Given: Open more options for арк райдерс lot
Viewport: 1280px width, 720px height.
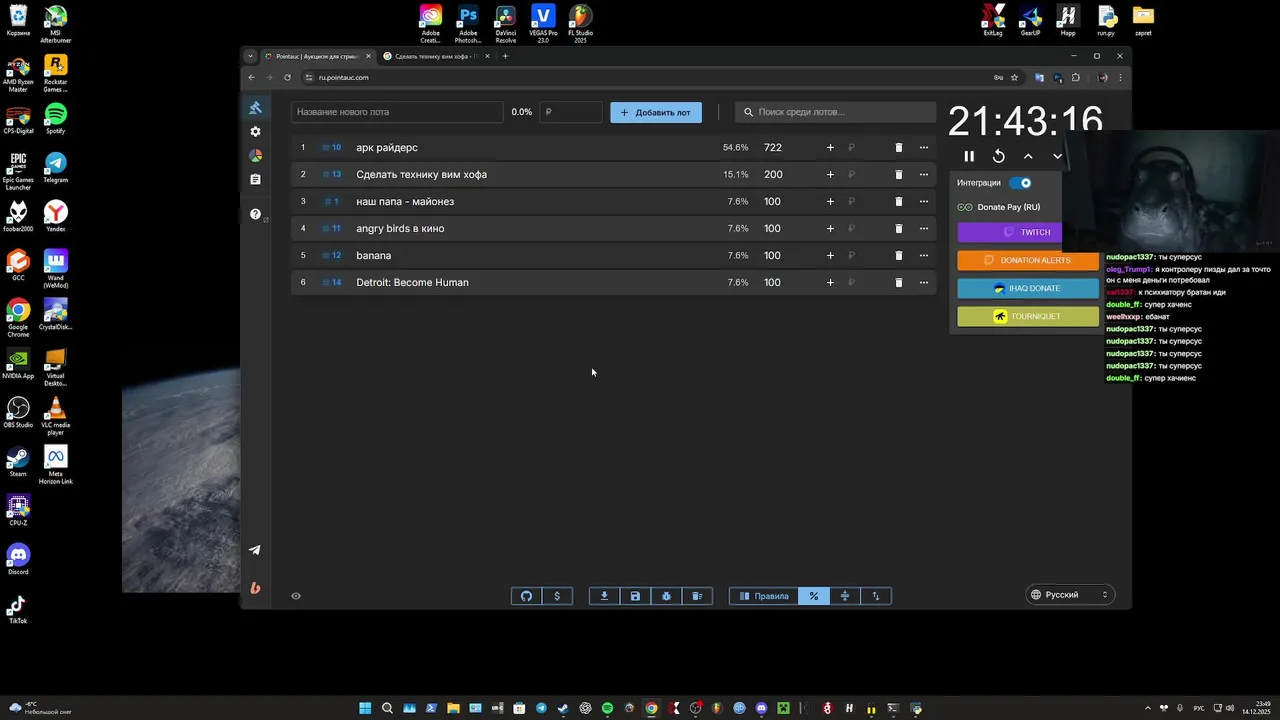Looking at the screenshot, I should click(x=924, y=147).
